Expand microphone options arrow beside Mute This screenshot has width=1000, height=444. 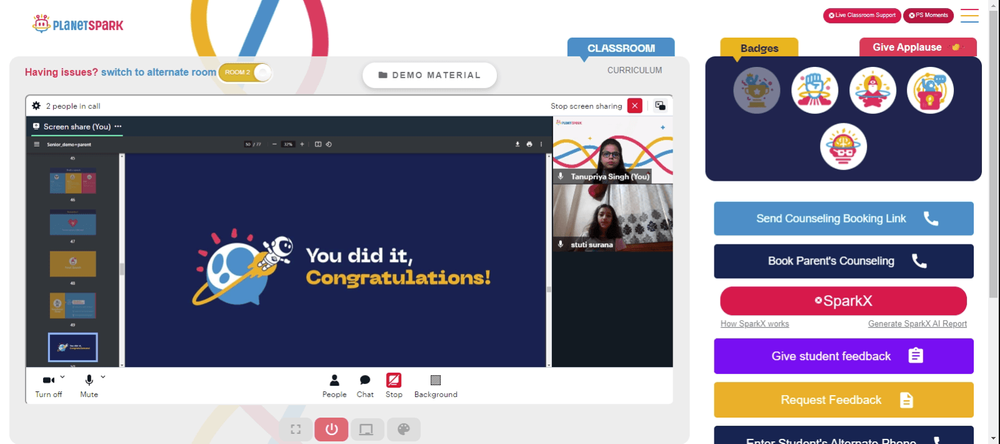(x=103, y=377)
